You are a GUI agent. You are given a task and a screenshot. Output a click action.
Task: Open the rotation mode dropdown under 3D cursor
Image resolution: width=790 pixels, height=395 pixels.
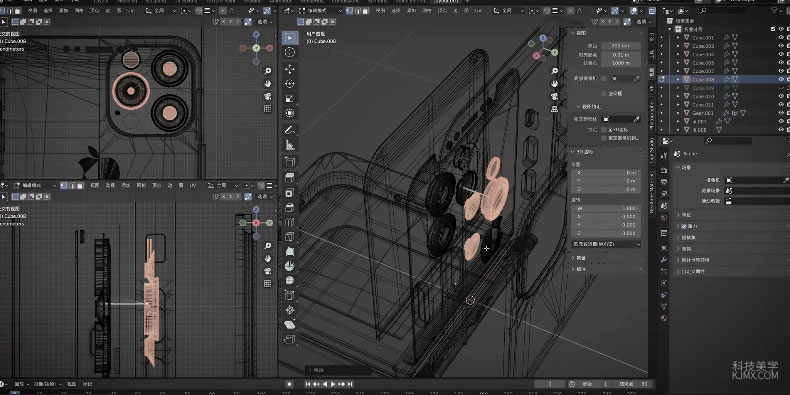[x=606, y=244]
